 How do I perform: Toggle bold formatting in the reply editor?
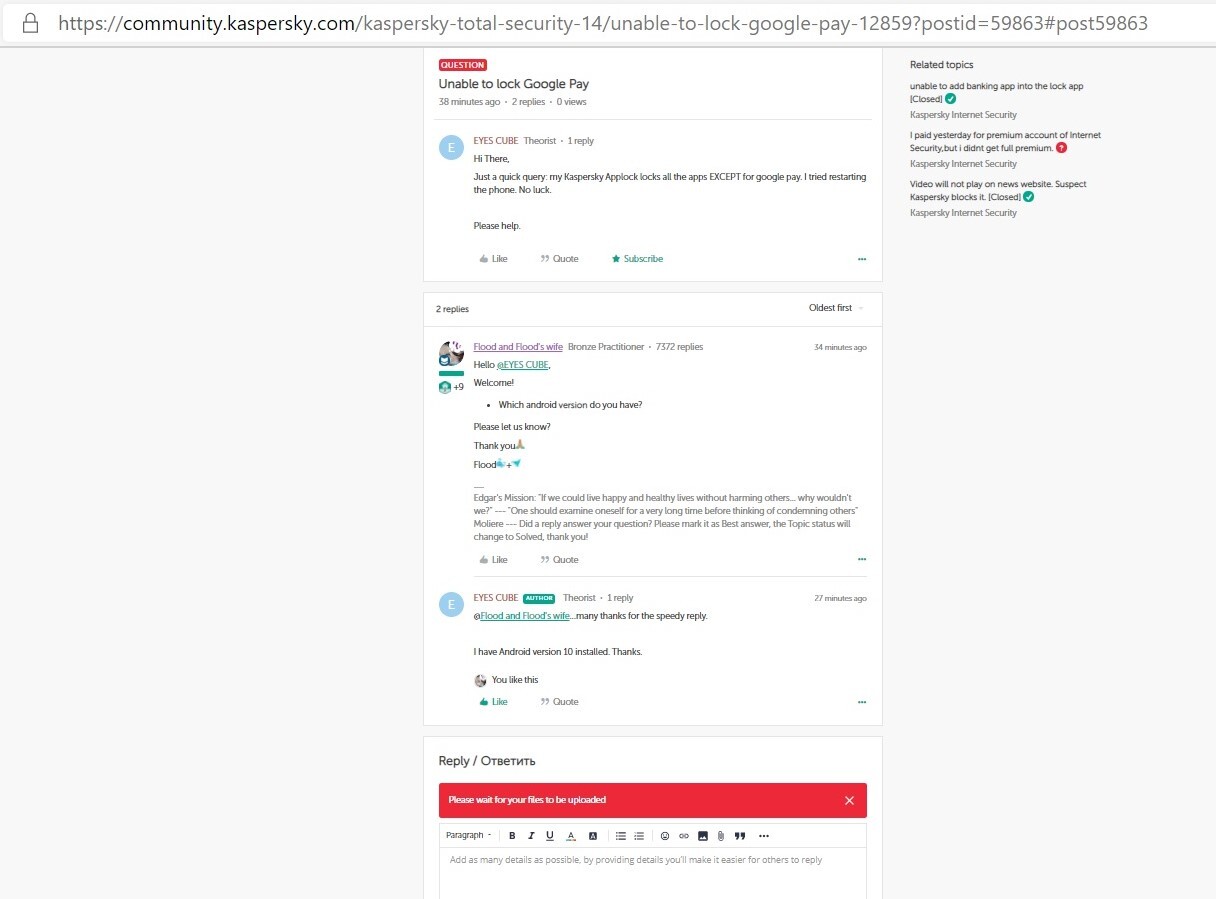pos(512,836)
